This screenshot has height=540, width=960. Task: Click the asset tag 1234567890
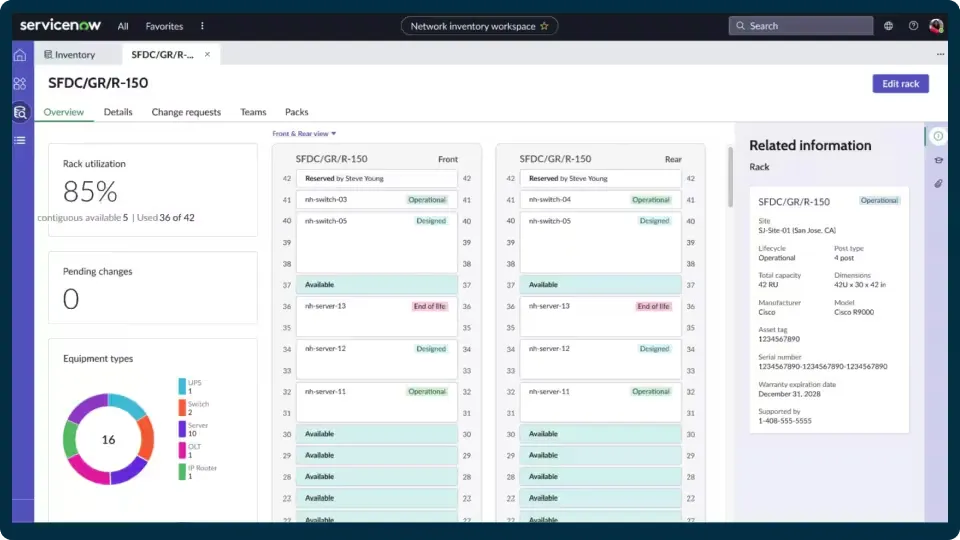click(779, 339)
